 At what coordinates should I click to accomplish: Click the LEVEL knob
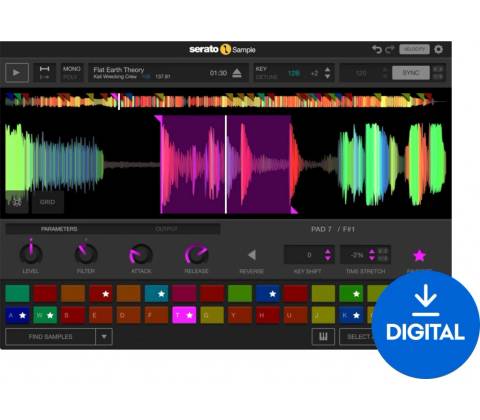click(31, 253)
